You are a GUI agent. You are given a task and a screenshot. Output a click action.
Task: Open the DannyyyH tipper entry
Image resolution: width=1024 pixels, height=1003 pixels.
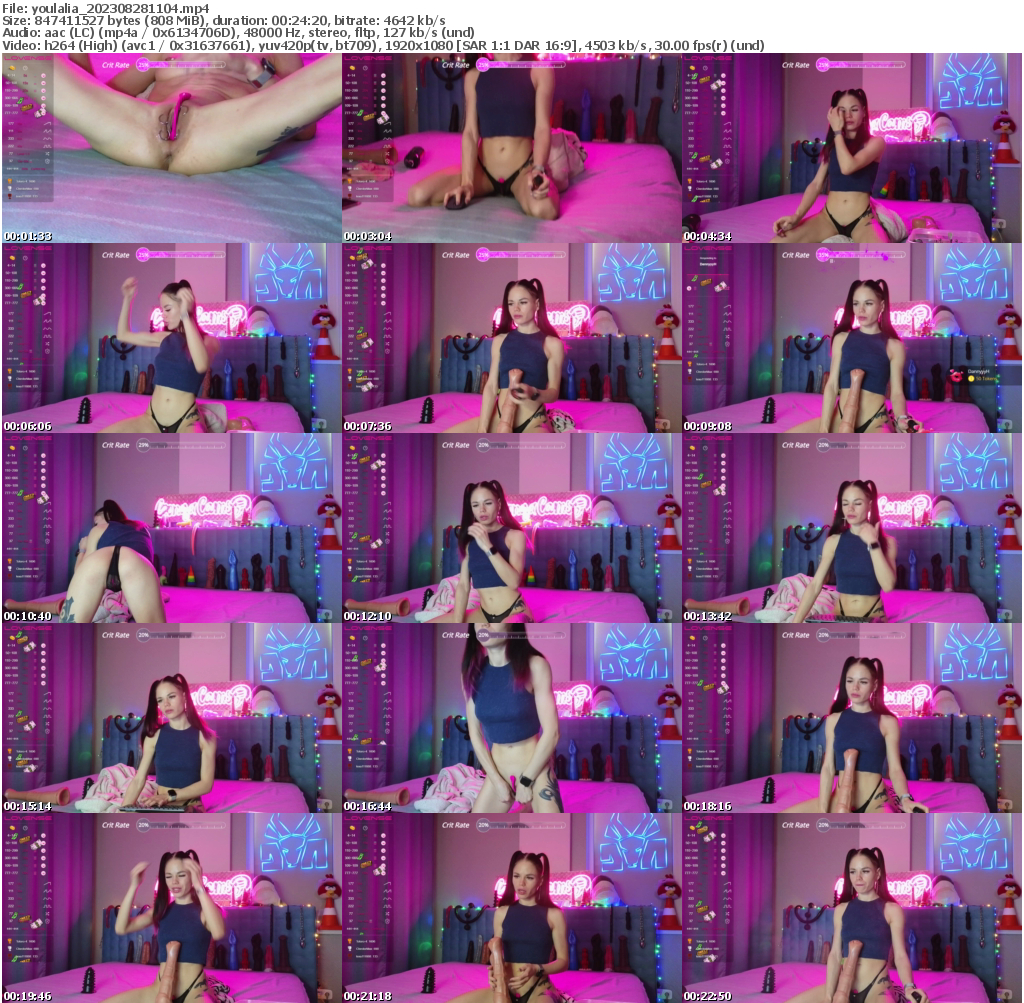click(x=979, y=371)
